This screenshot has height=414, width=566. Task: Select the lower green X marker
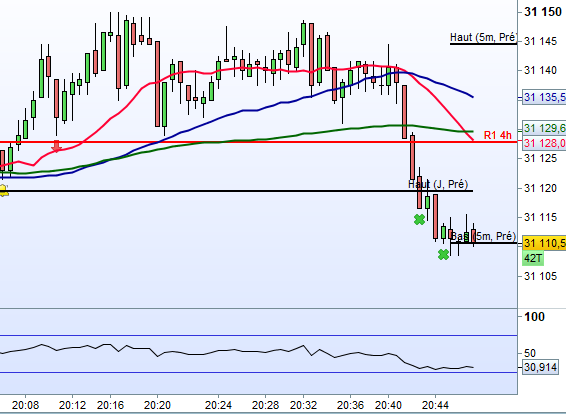[x=443, y=255]
